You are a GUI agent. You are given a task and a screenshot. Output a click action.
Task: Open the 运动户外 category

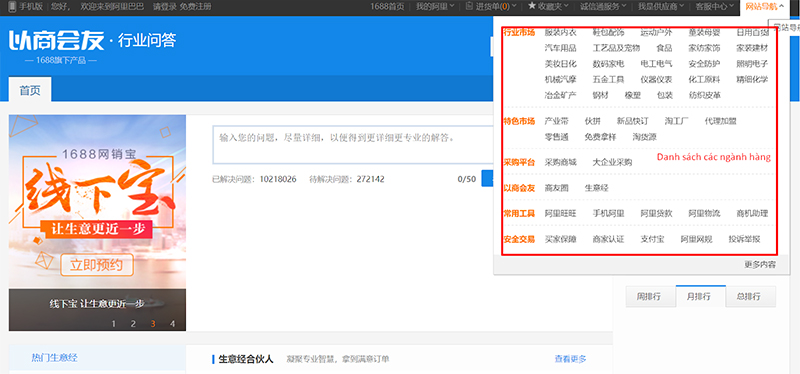(x=656, y=33)
